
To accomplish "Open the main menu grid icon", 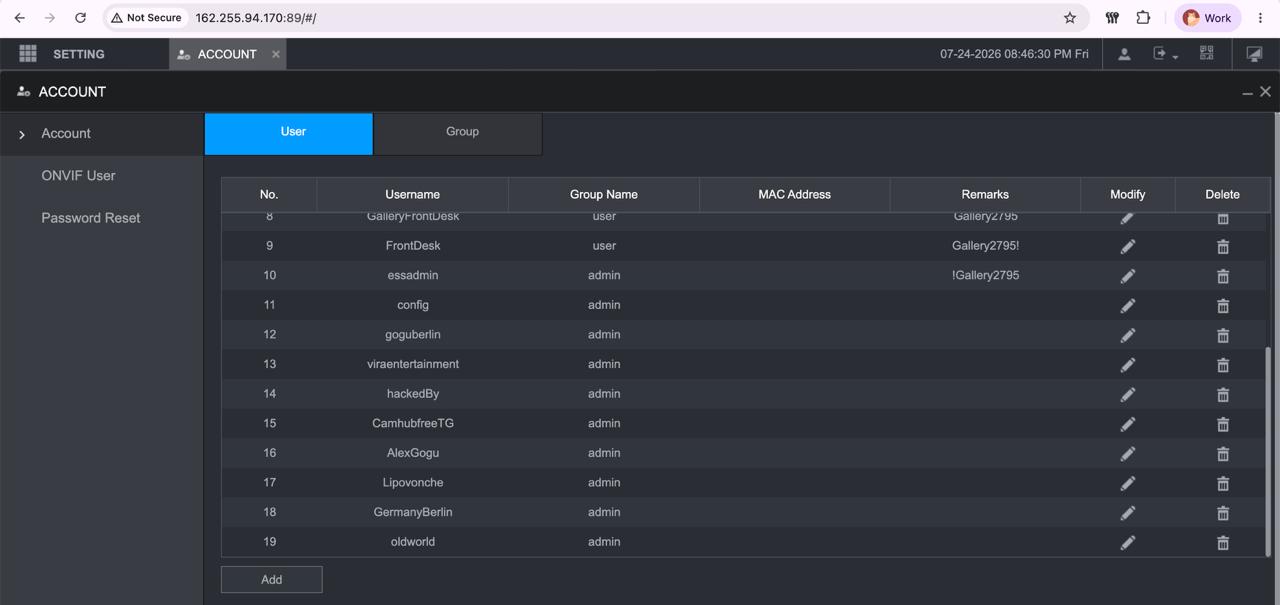I will (x=28, y=54).
